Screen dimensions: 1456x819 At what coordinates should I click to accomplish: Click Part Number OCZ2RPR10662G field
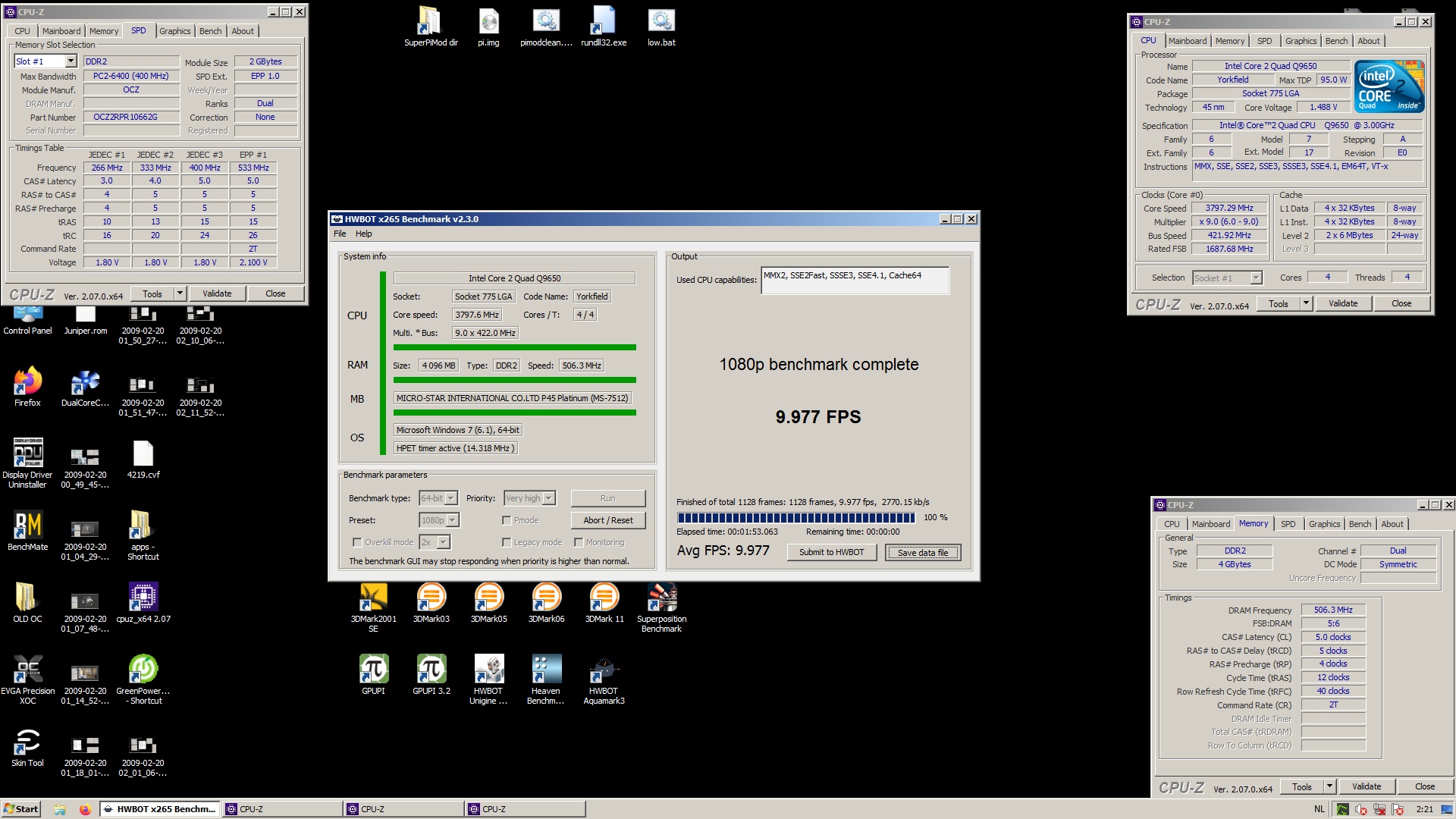[131, 117]
